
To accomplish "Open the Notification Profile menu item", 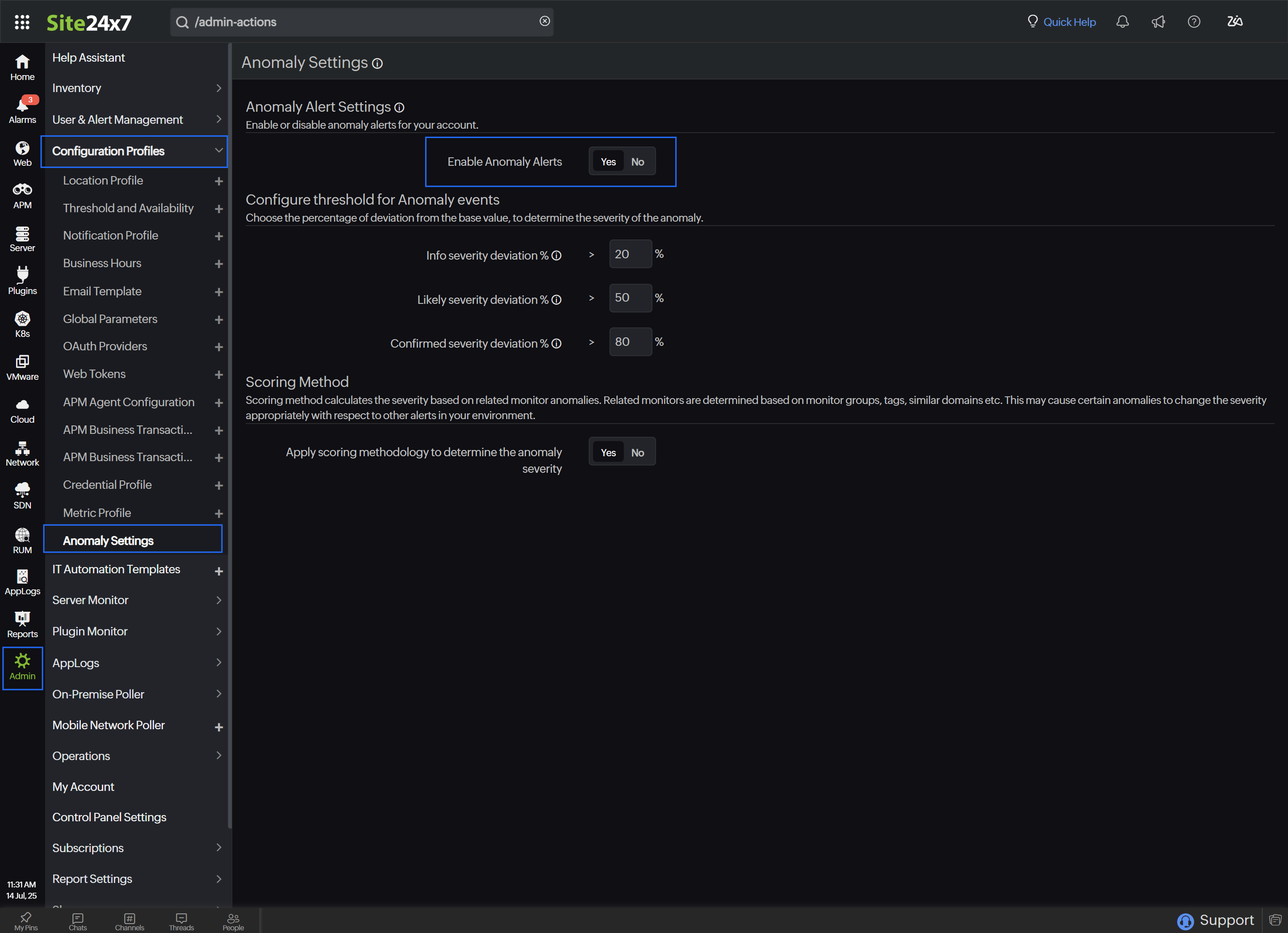I will coord(111,235).
